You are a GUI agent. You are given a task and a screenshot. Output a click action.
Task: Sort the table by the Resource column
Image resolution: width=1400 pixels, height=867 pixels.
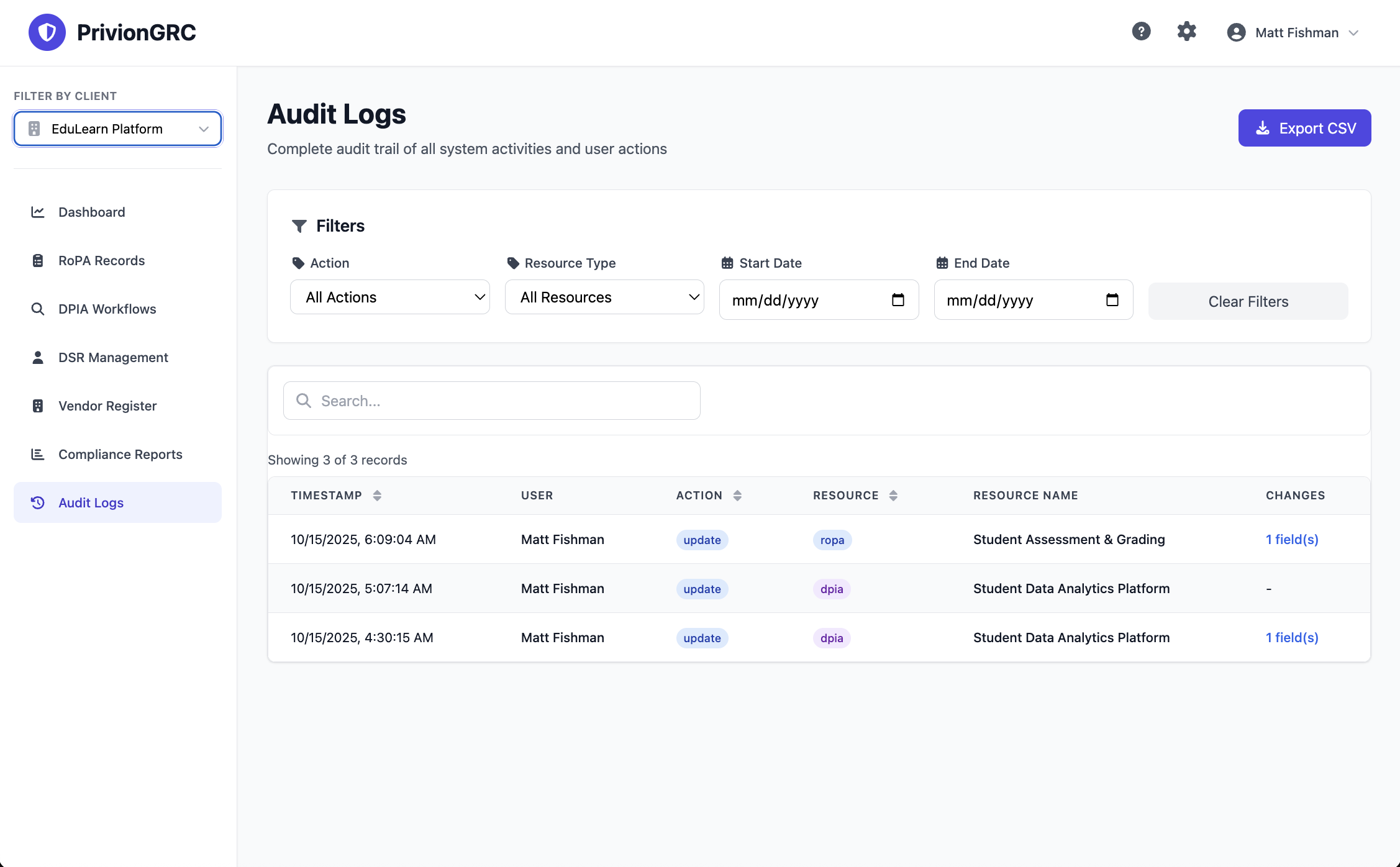click(x=893, y=495)
